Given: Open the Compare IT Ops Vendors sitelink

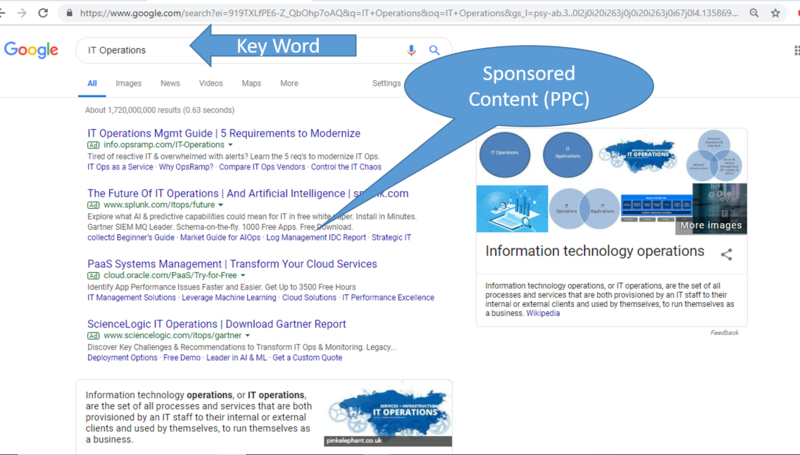Looking at the screenshot, I should (x=262, y=167).
